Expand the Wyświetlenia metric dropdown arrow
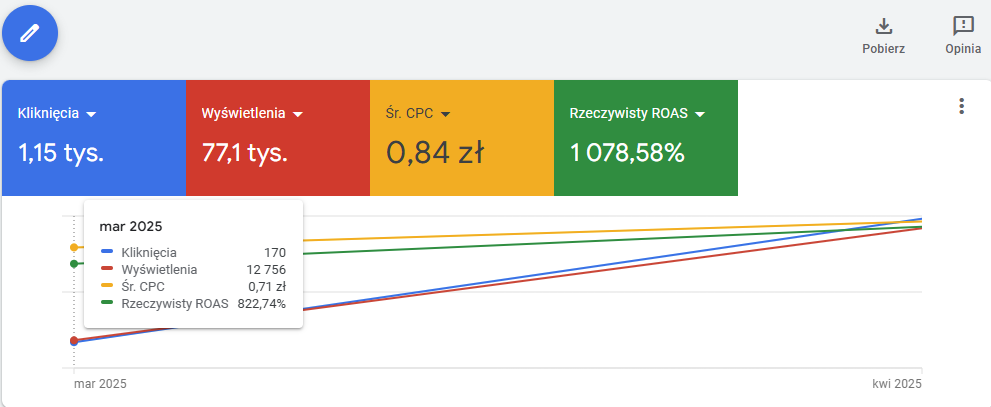991x407 pixels. 298,114
